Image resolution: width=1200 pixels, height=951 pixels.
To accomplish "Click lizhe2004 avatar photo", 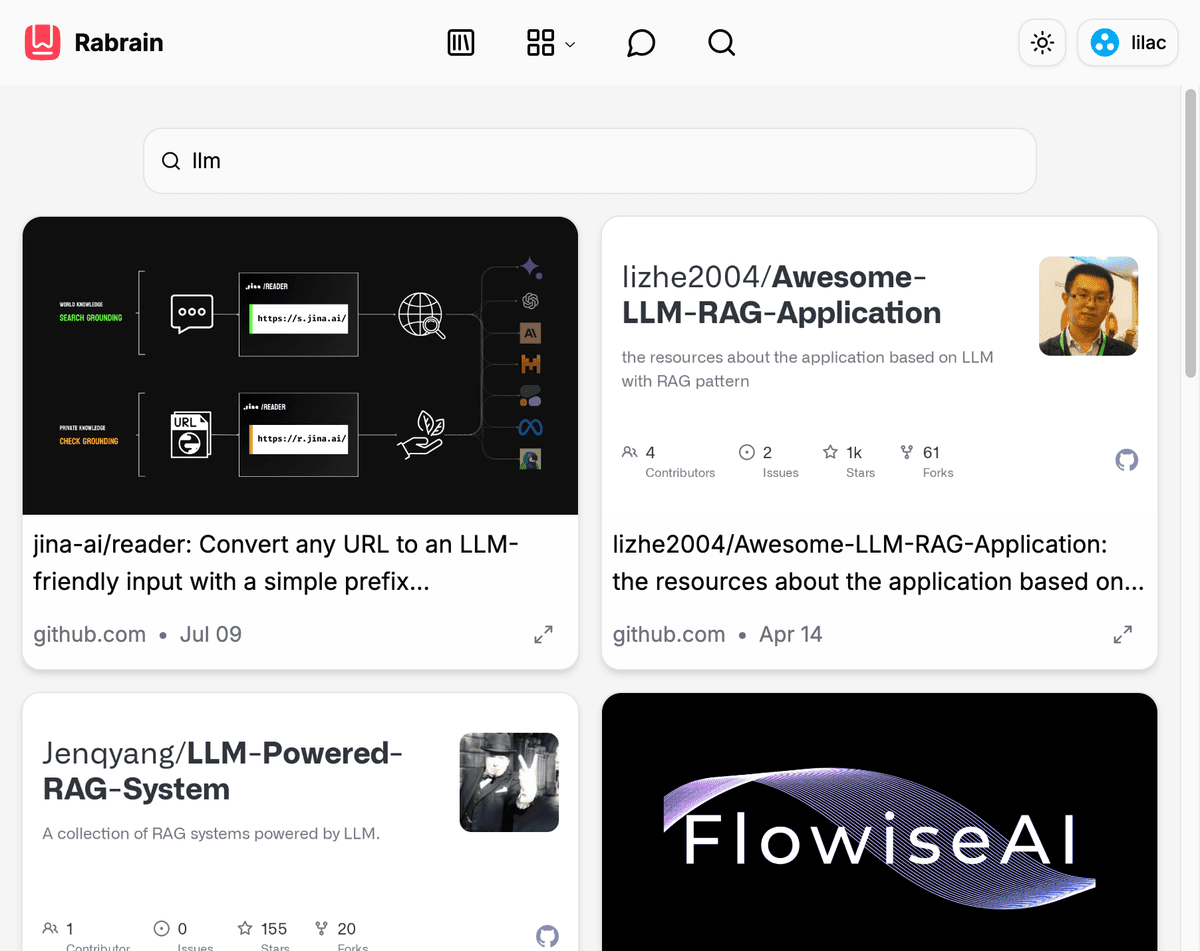I will pyautogui.click(x=1088, y=306).
